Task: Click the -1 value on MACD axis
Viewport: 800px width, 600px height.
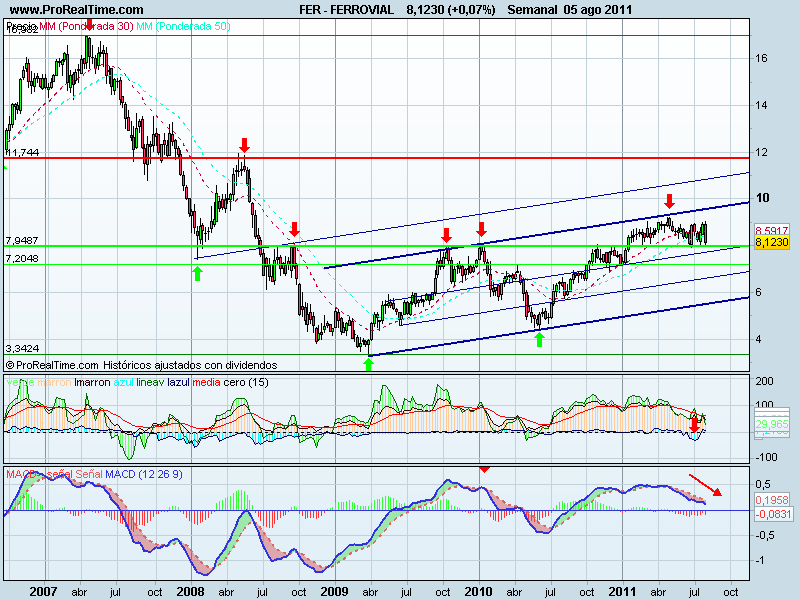Action: [x=762, y=560]
